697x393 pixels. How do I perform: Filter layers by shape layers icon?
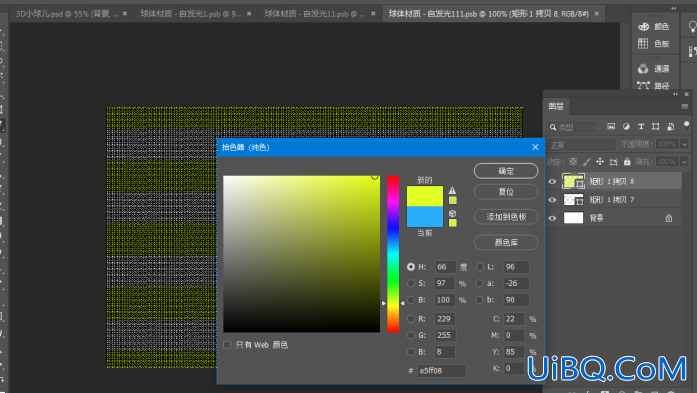656,127
